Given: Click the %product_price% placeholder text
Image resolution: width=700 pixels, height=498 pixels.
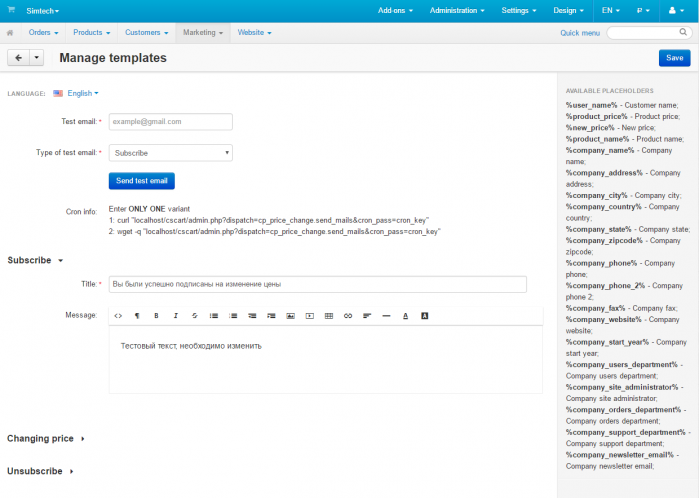Looking at the screenshot, I should point(596,116).
